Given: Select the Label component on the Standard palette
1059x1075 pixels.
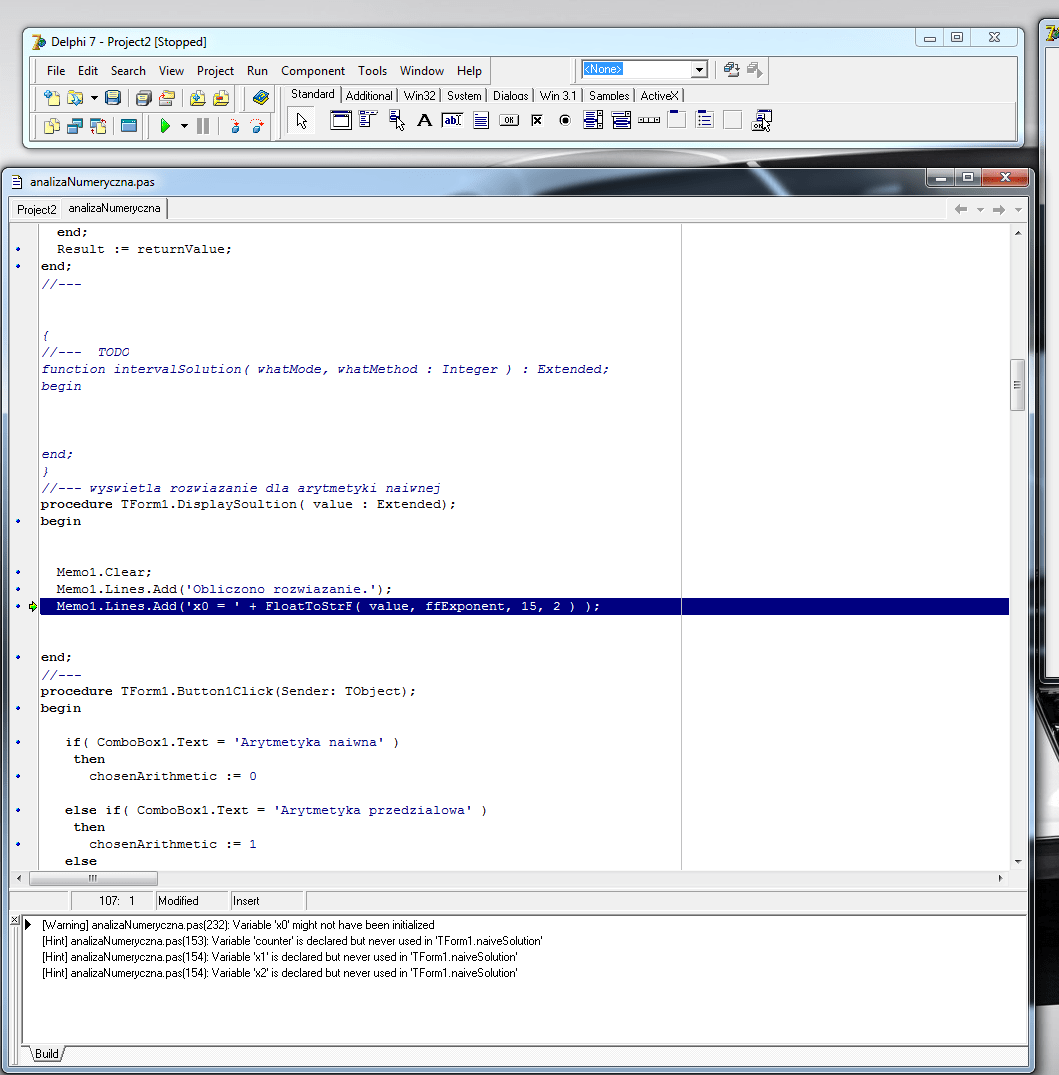Looking at the screenshot, I should pos(424,119).
